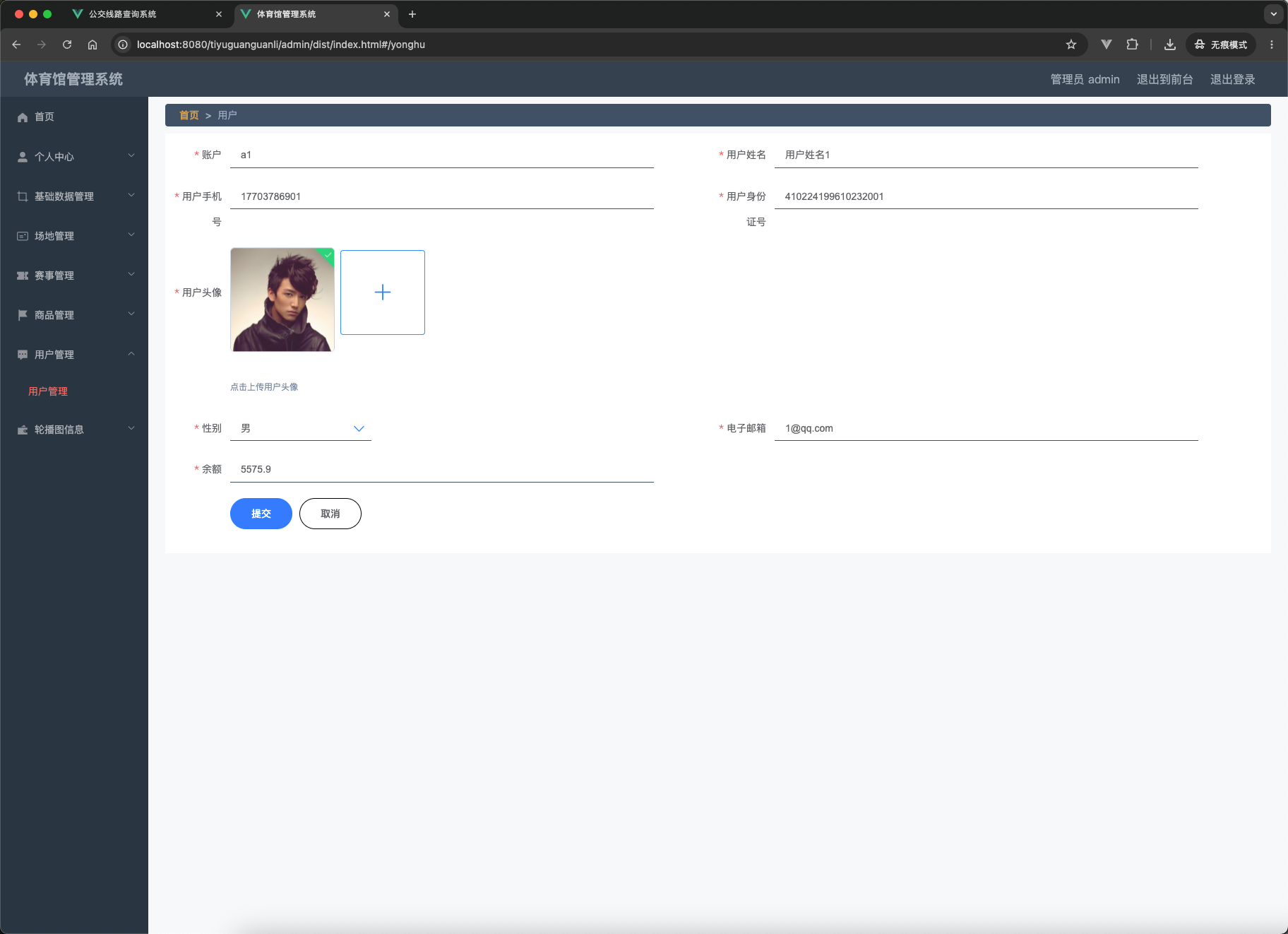Close the 体育馆管理系统 tab
The width and height of the screenshot is (1288, 934).
[387, 14]
